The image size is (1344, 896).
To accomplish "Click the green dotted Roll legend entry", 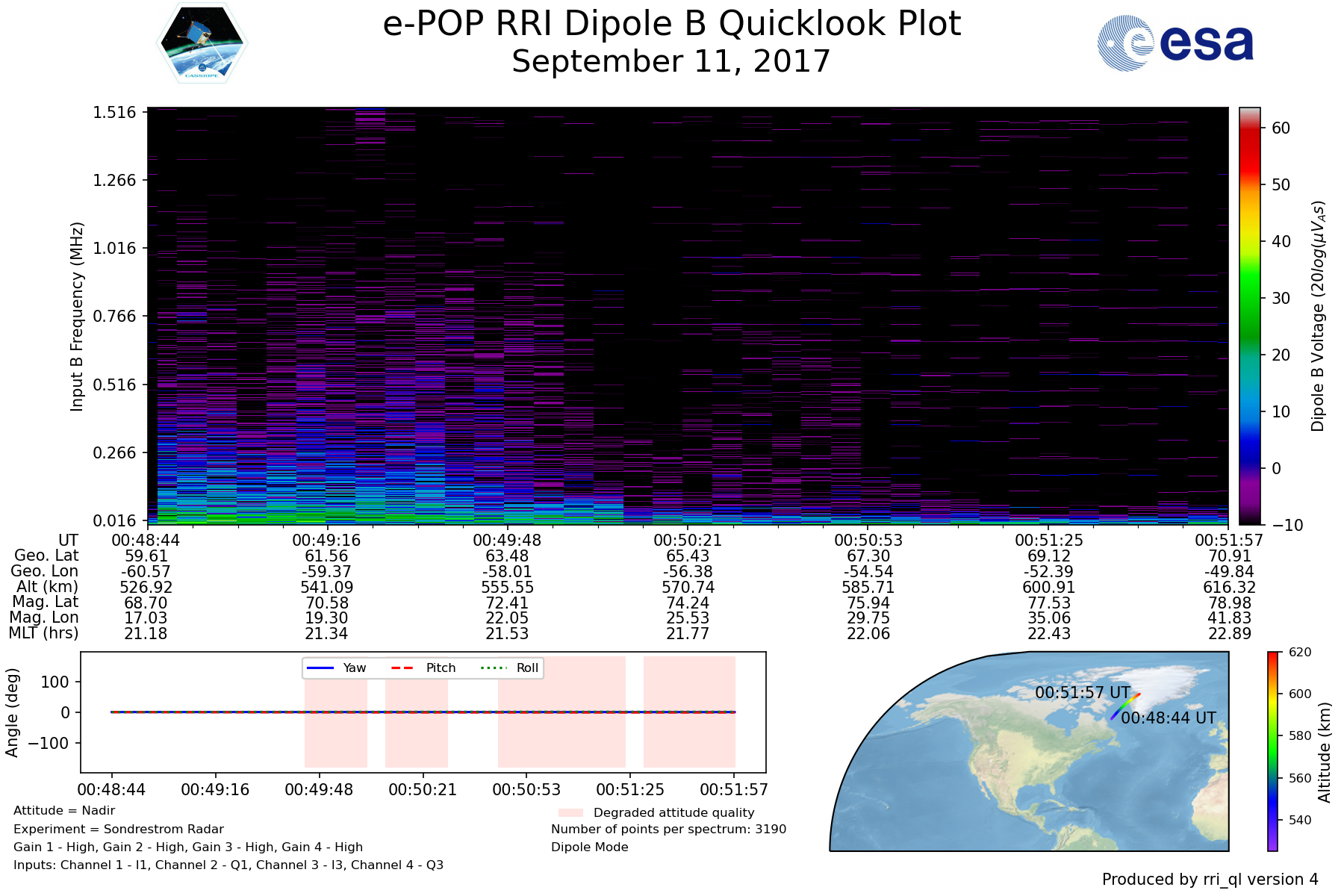I will pos(493,668).
